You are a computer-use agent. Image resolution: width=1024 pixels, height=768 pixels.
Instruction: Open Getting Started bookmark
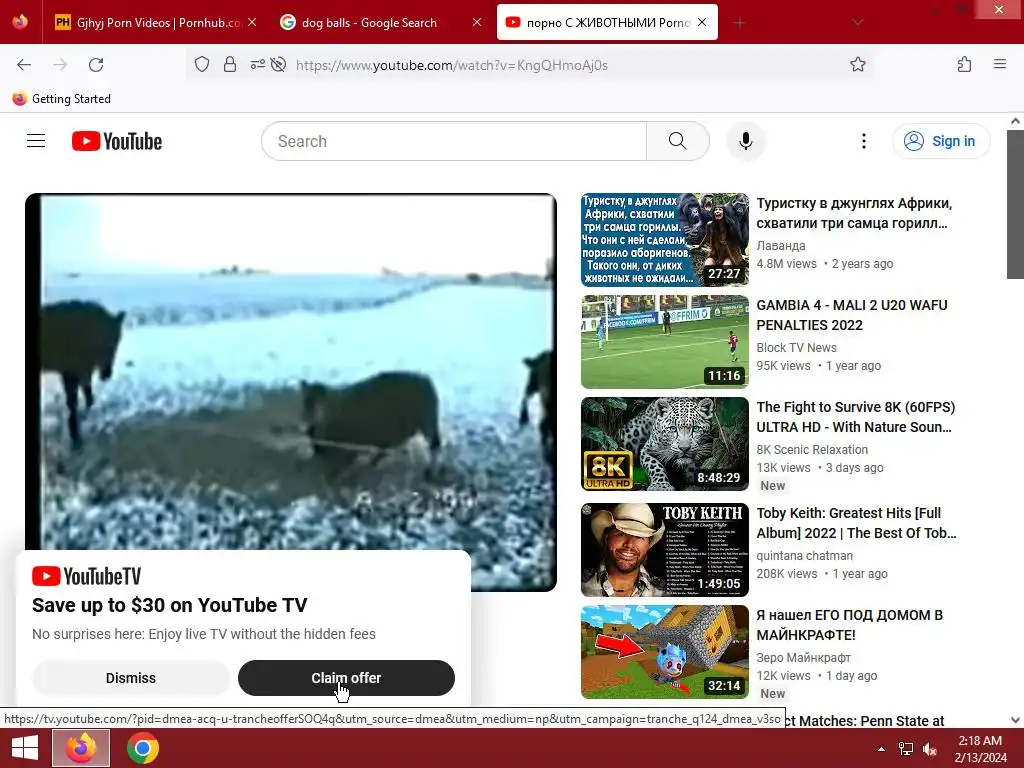click(x=61, y=99)
